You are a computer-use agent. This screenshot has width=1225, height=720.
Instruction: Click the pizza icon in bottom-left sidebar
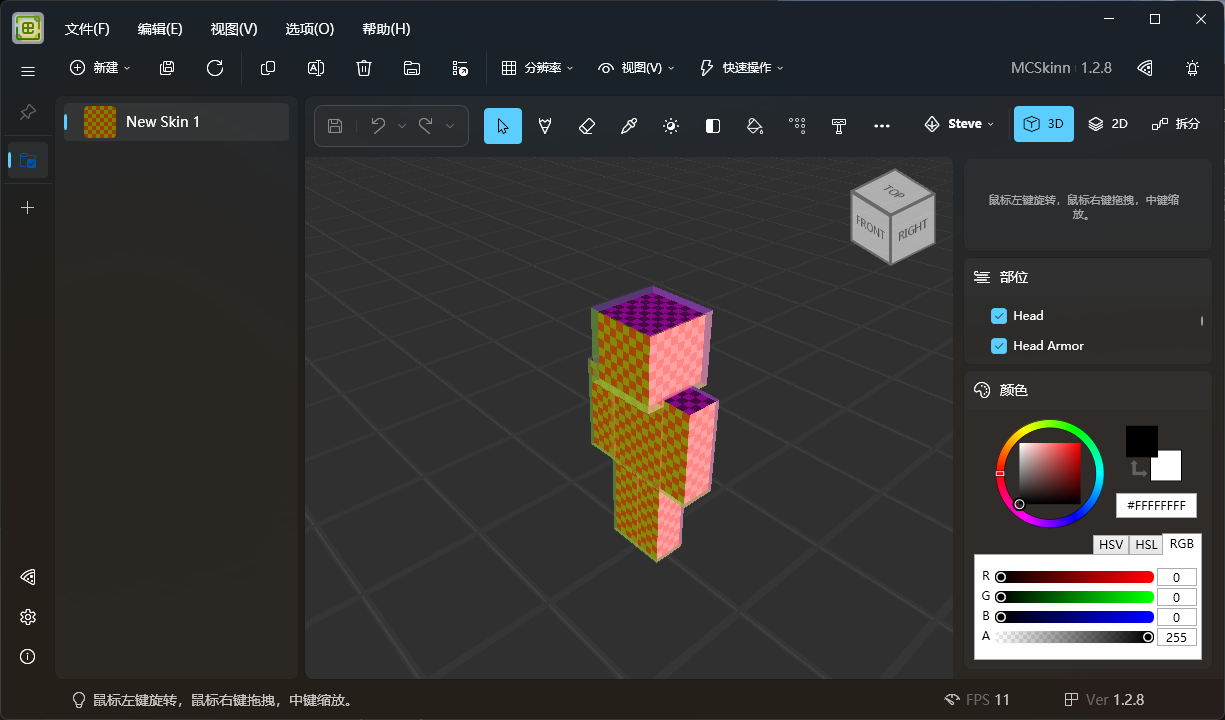point(28,577)
